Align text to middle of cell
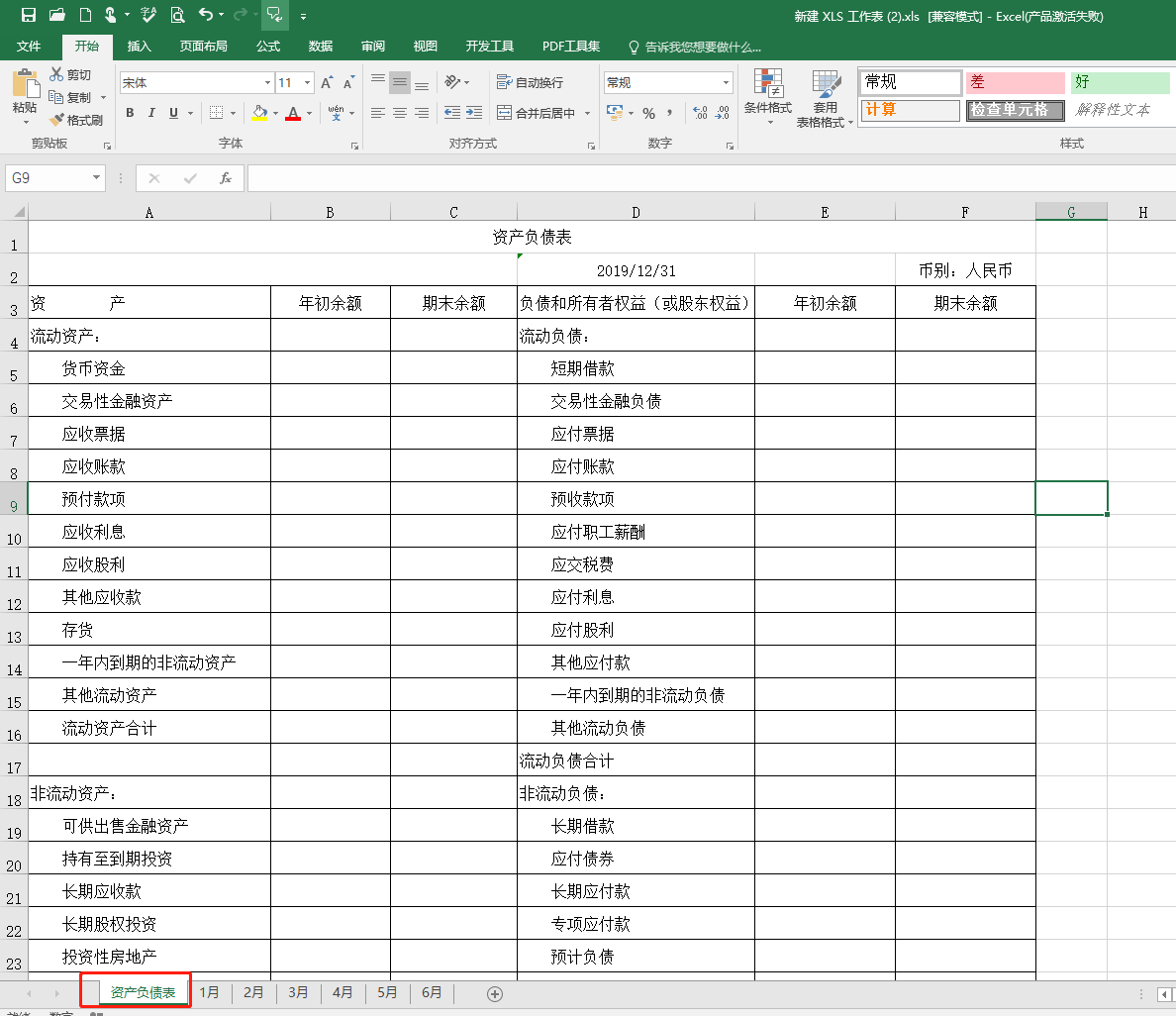Viewport: 1176px width, 1016px height. tap(400, 82)
